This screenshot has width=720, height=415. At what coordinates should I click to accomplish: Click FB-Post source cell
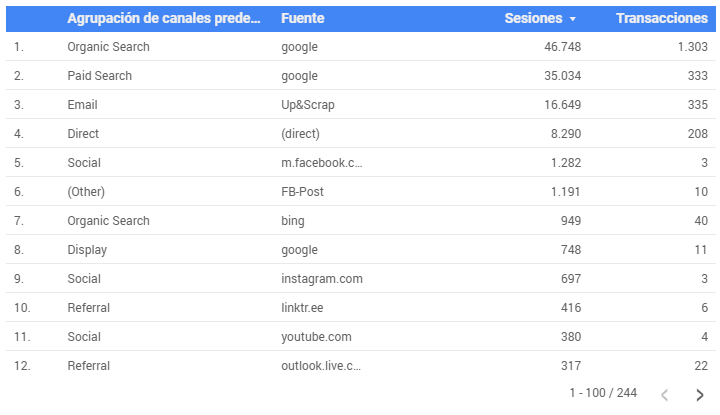click(302, 191)
